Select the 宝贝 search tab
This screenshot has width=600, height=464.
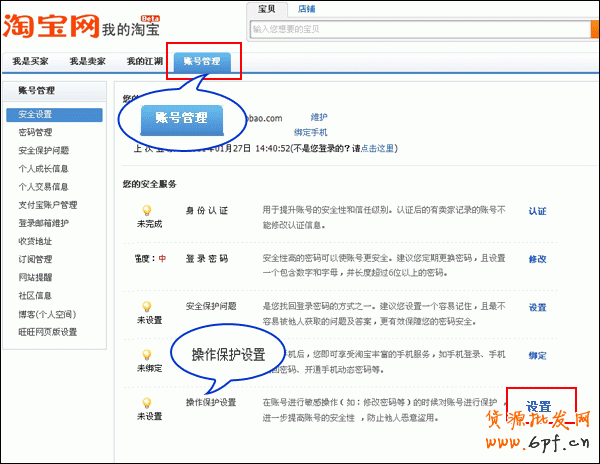pos(267,9)
